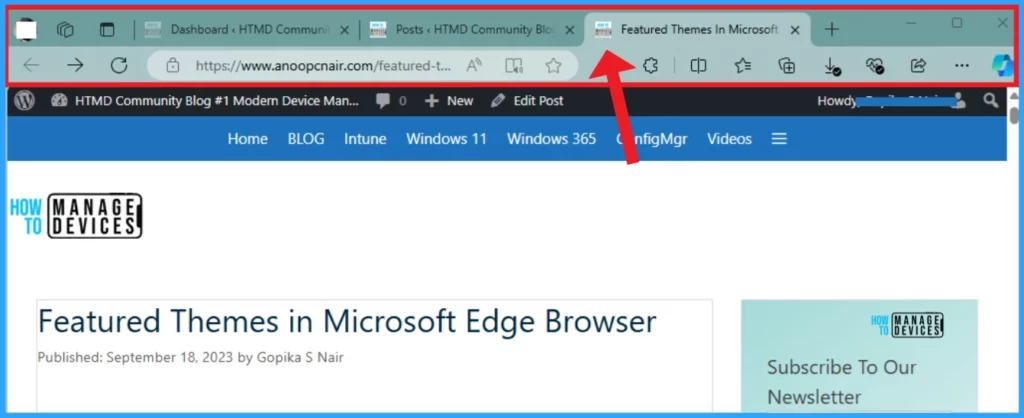Open the tab actions workspaces icon
1024x418 pixels.
(65, 29)
